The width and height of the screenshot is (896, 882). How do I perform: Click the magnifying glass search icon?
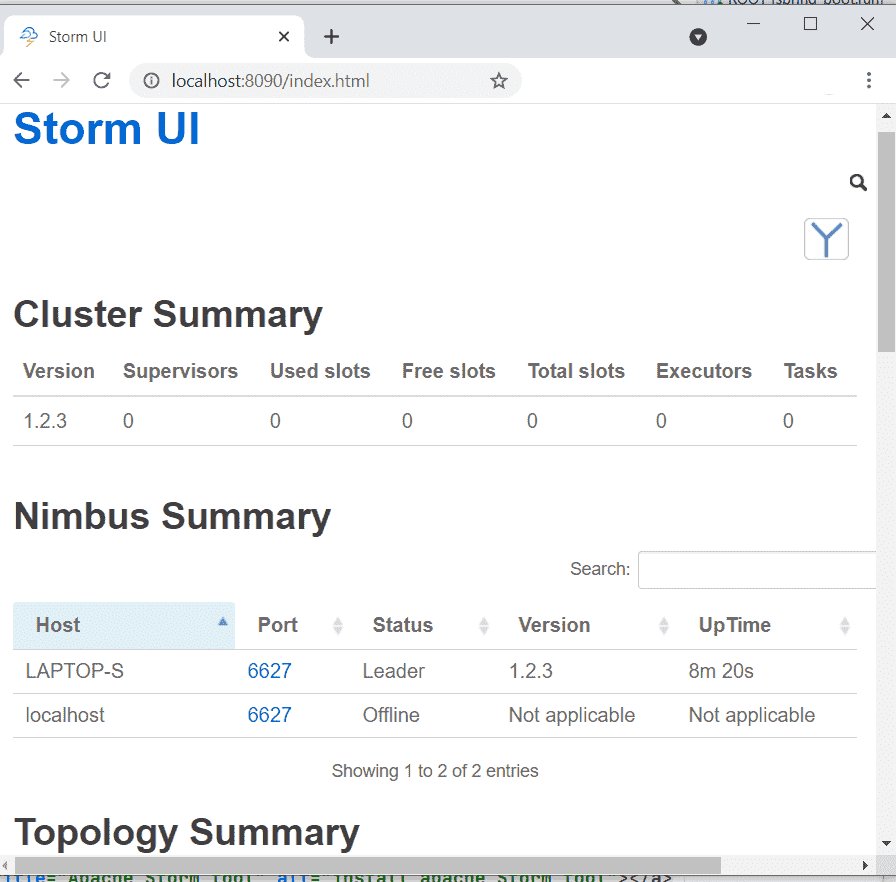[x=858, y=183]
